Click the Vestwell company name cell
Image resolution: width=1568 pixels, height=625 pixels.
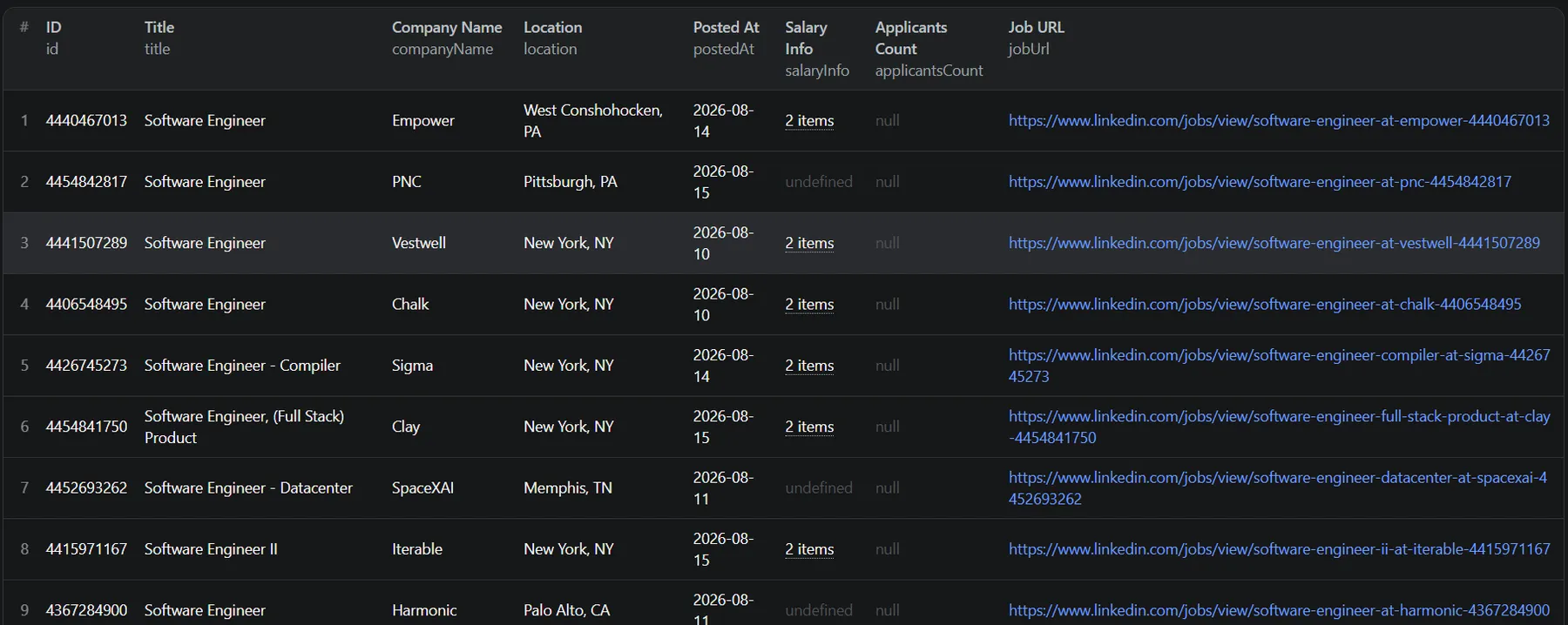click(419, 243)
